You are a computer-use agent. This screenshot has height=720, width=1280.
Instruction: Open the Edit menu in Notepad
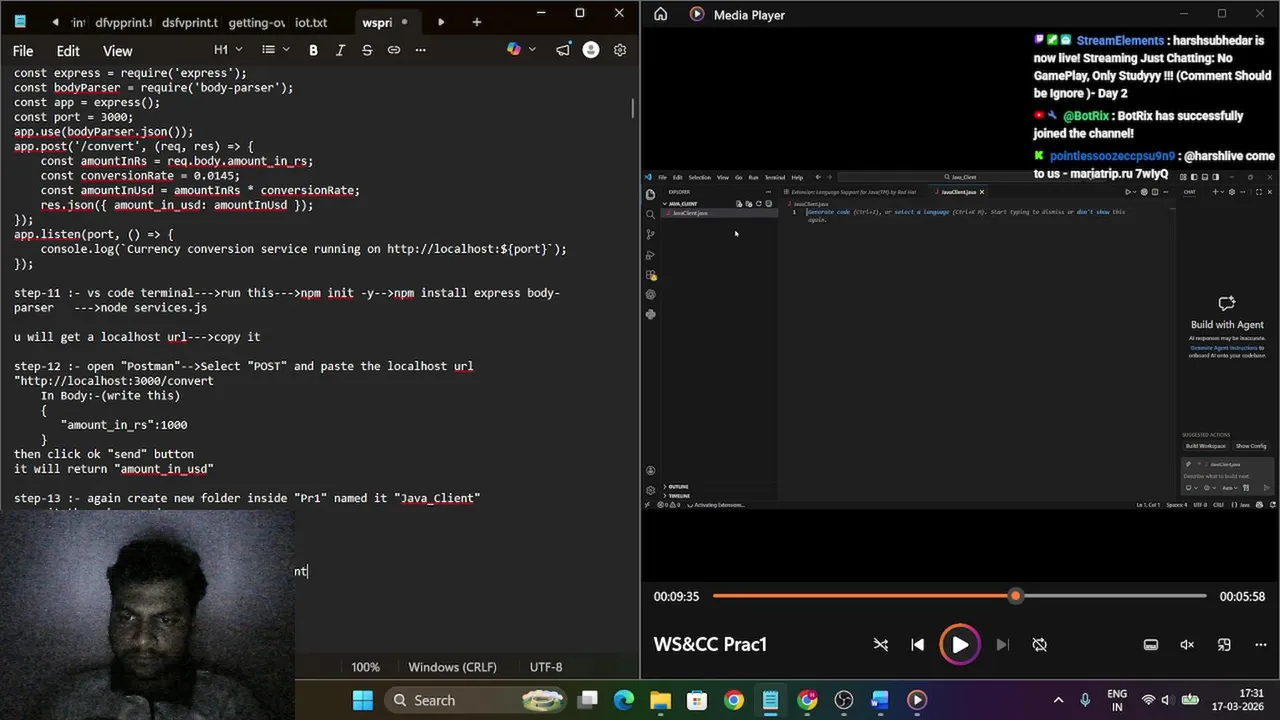pyautogui.click(x=68, y=51)
